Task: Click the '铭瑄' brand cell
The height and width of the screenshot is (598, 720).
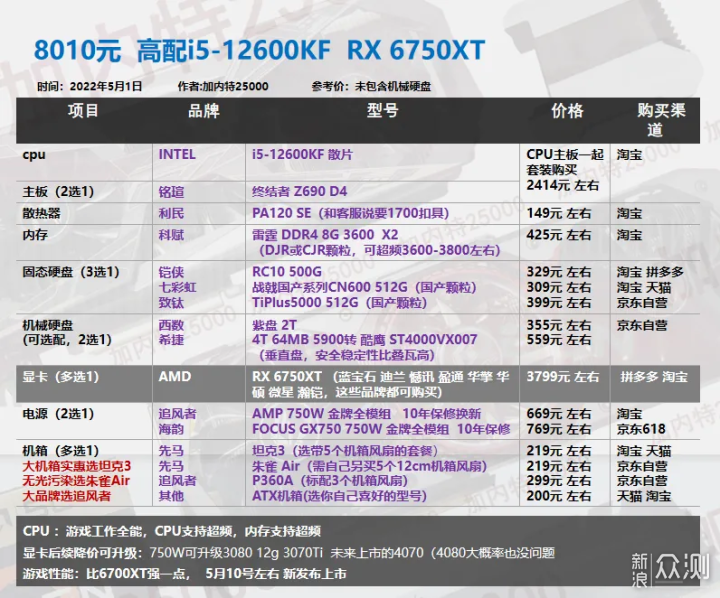Action: click(x=171, y=192)
